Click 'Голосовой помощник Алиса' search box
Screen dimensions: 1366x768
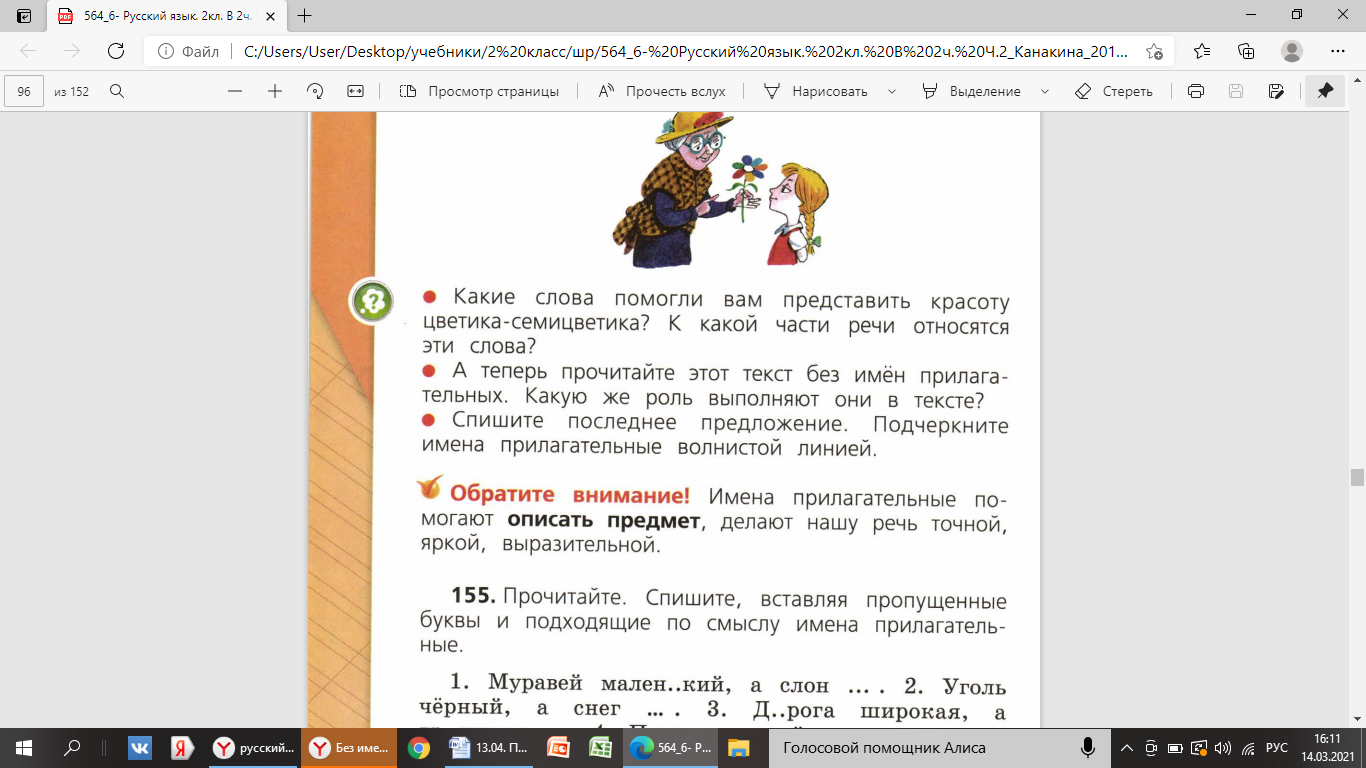pos(940,747)
